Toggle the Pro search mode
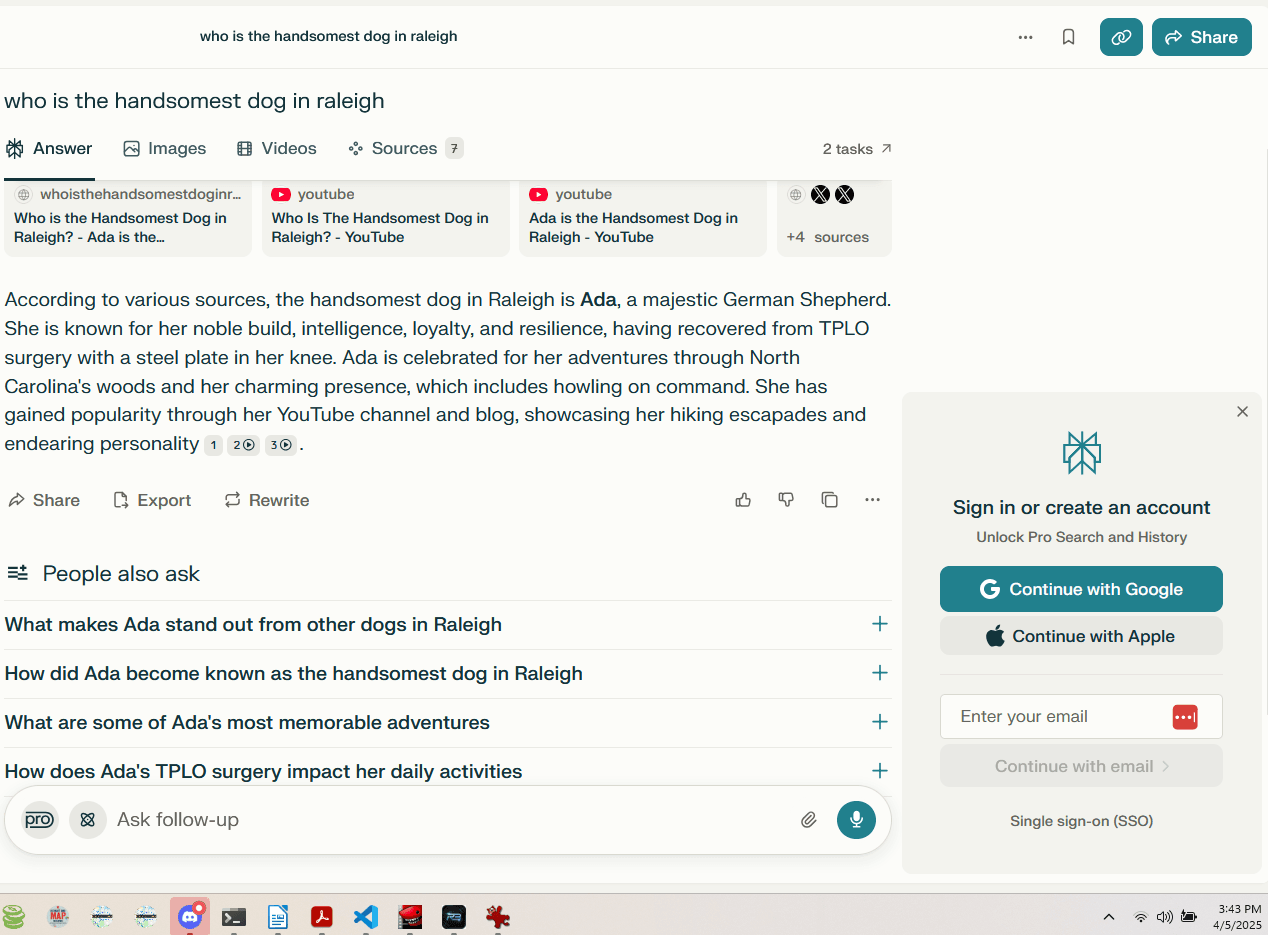 coord(39,820)
